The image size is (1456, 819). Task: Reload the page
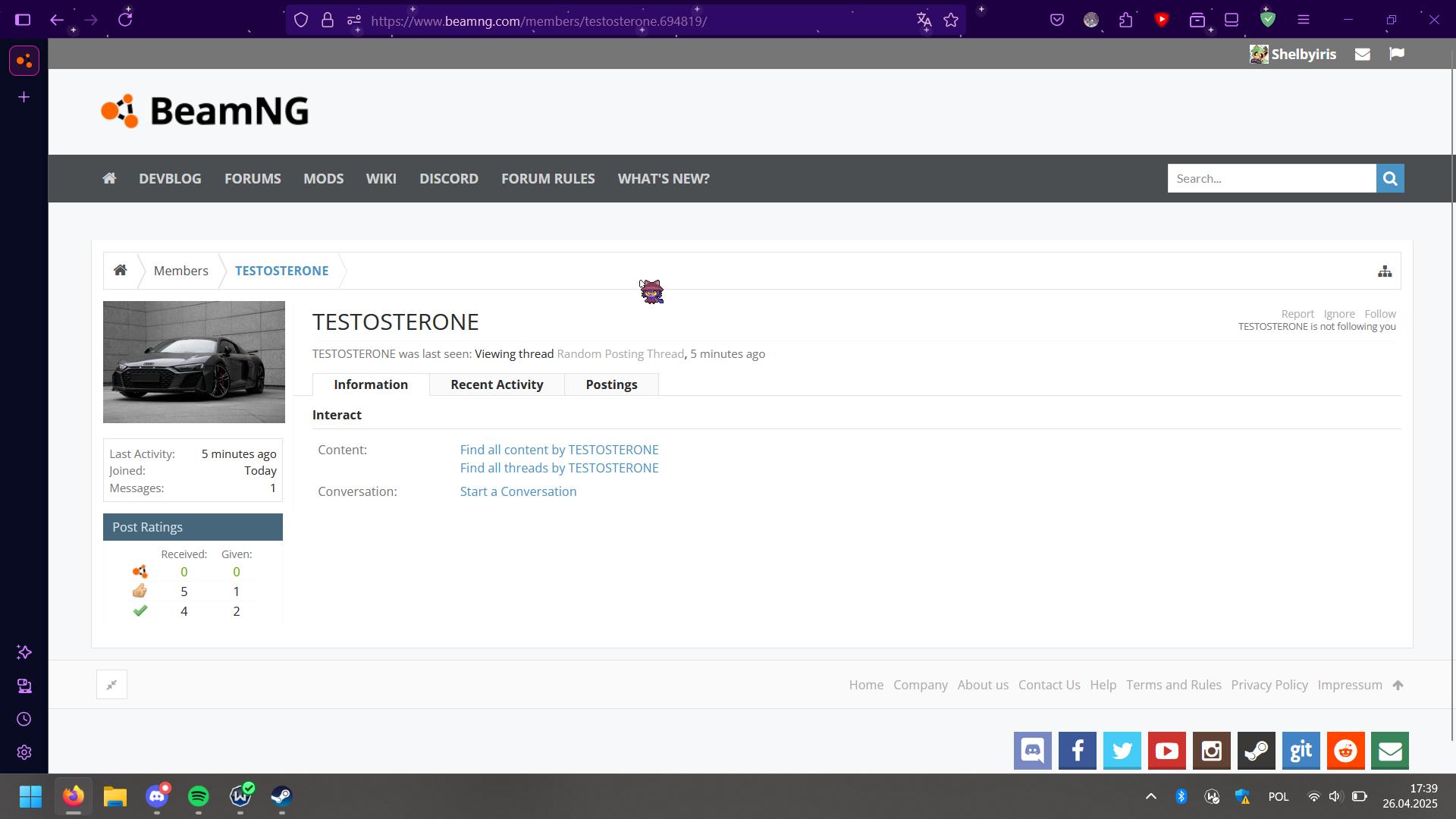[x=125, y=20]
